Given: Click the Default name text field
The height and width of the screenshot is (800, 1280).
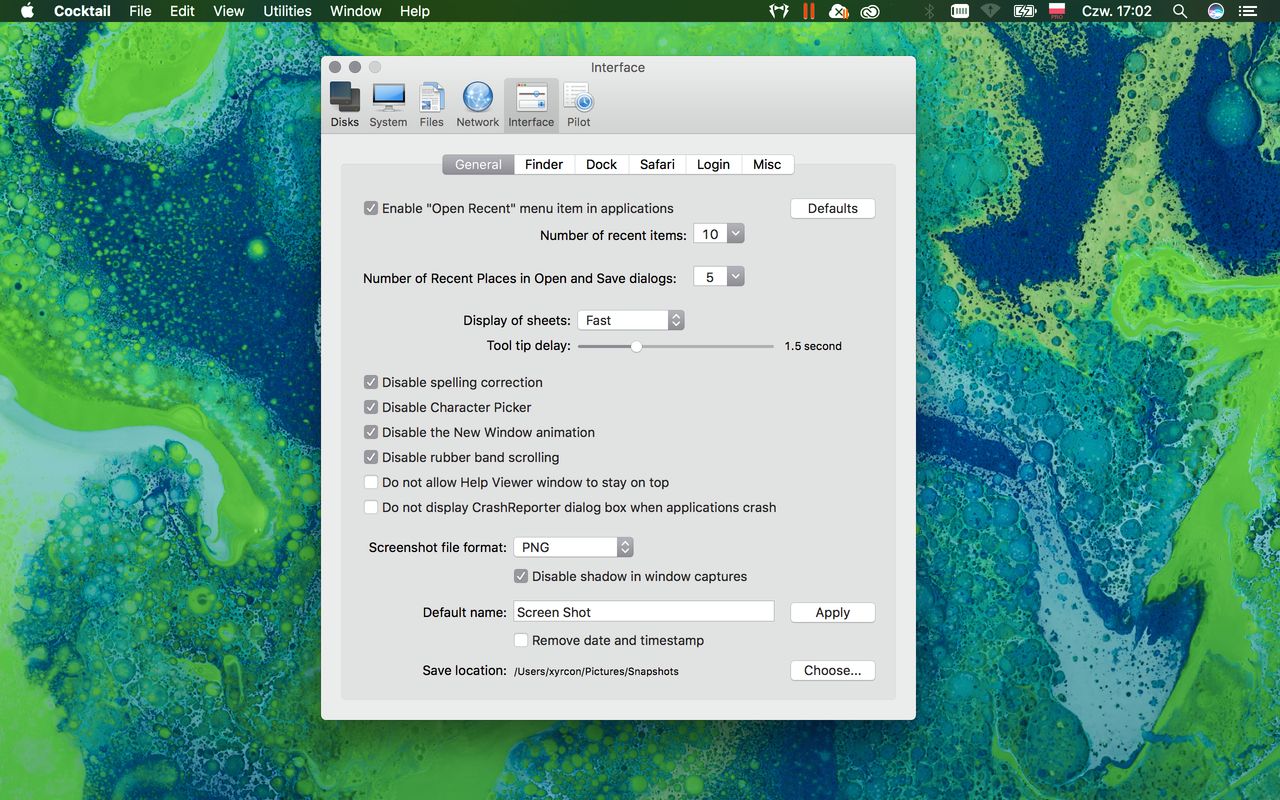Looking at the screenshot, I should coord(643,612).
